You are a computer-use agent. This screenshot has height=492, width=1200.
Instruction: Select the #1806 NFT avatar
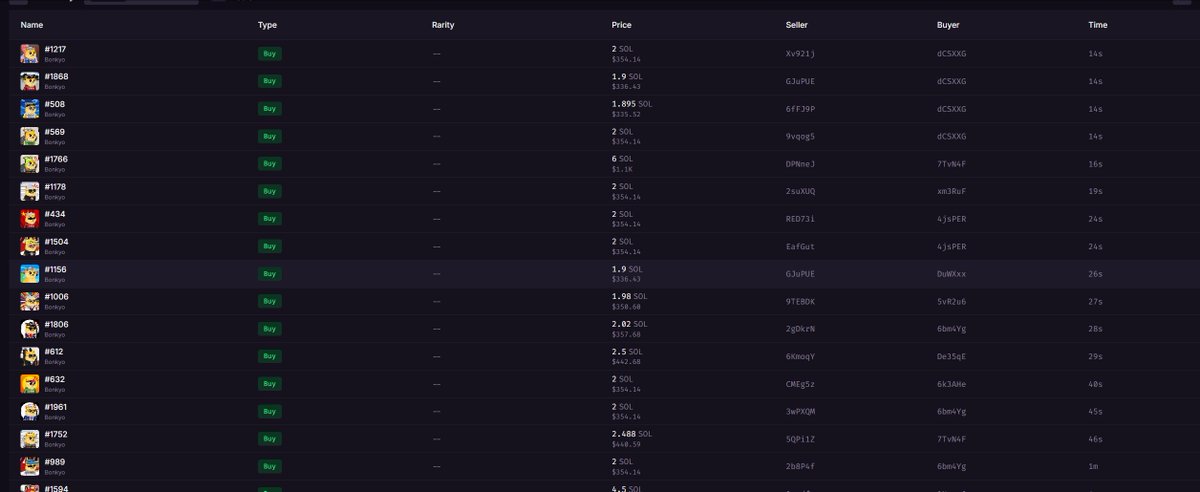(30, 328)
